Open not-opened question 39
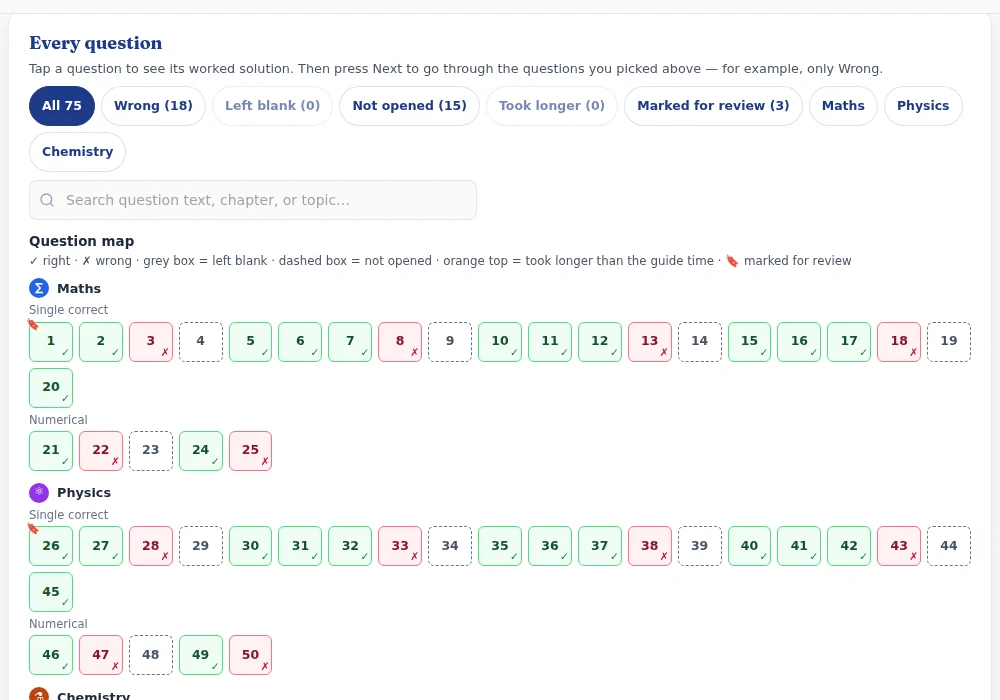Image resolution: width=1000 pixels, height=700 pixels. pos(700,546)
